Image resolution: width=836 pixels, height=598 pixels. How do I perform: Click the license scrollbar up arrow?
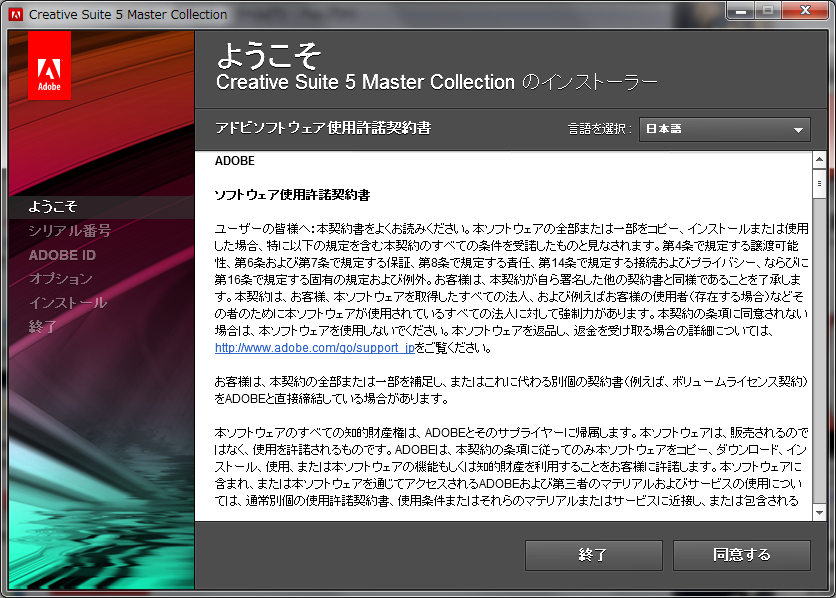[819, 160]
